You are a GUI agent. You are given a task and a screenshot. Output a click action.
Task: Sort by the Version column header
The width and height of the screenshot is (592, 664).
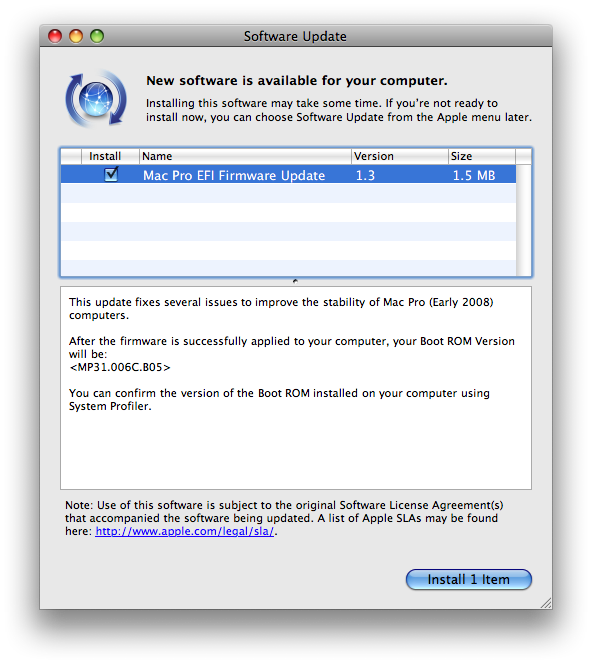[400, 156]
